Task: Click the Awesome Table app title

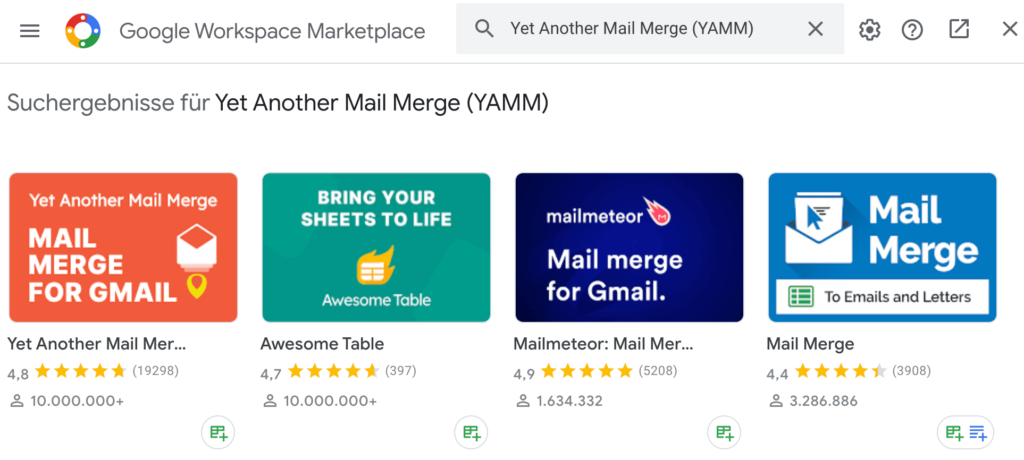Action: [x=323, y=344]
